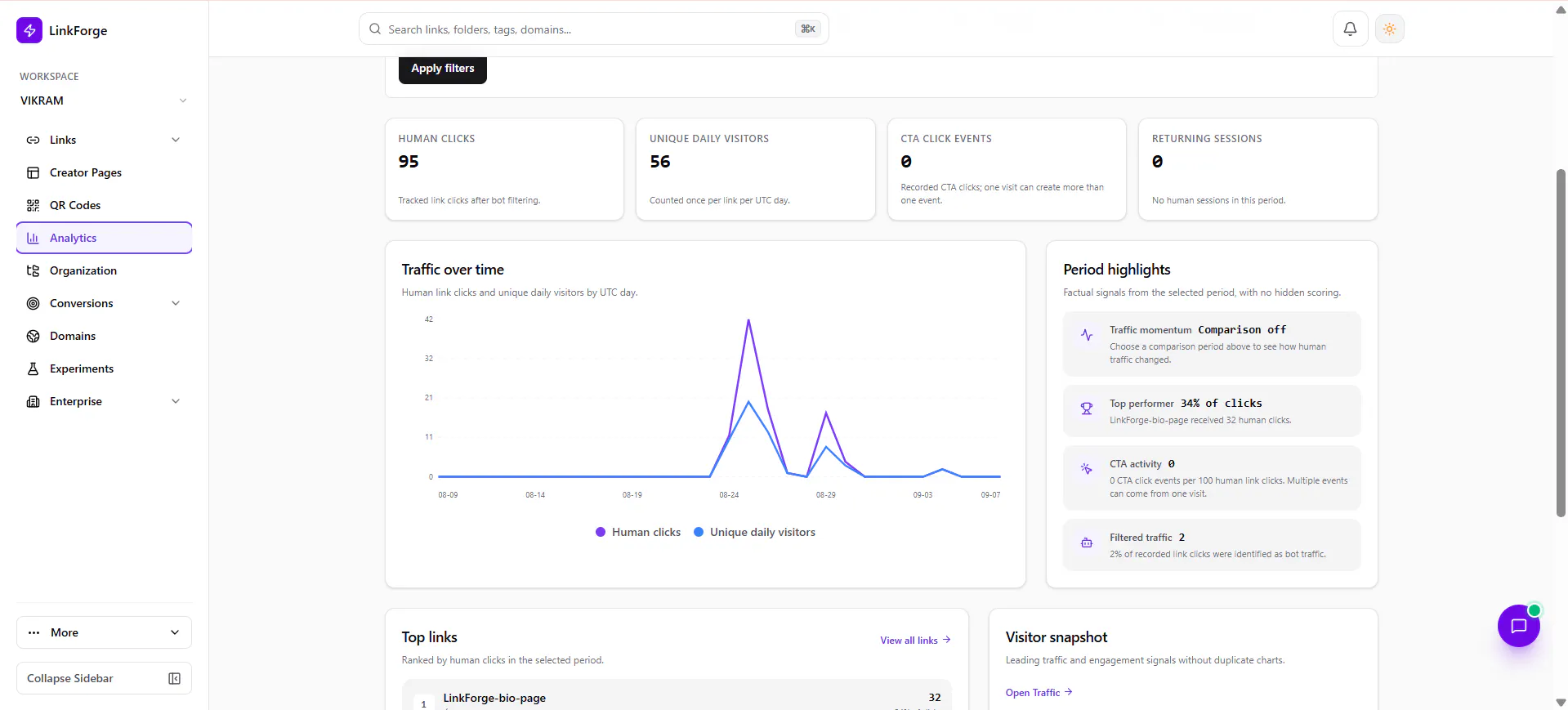1568x710 pixels.
Task: Click the '34% of clicks' text
Action: (x=1221, y=404)
